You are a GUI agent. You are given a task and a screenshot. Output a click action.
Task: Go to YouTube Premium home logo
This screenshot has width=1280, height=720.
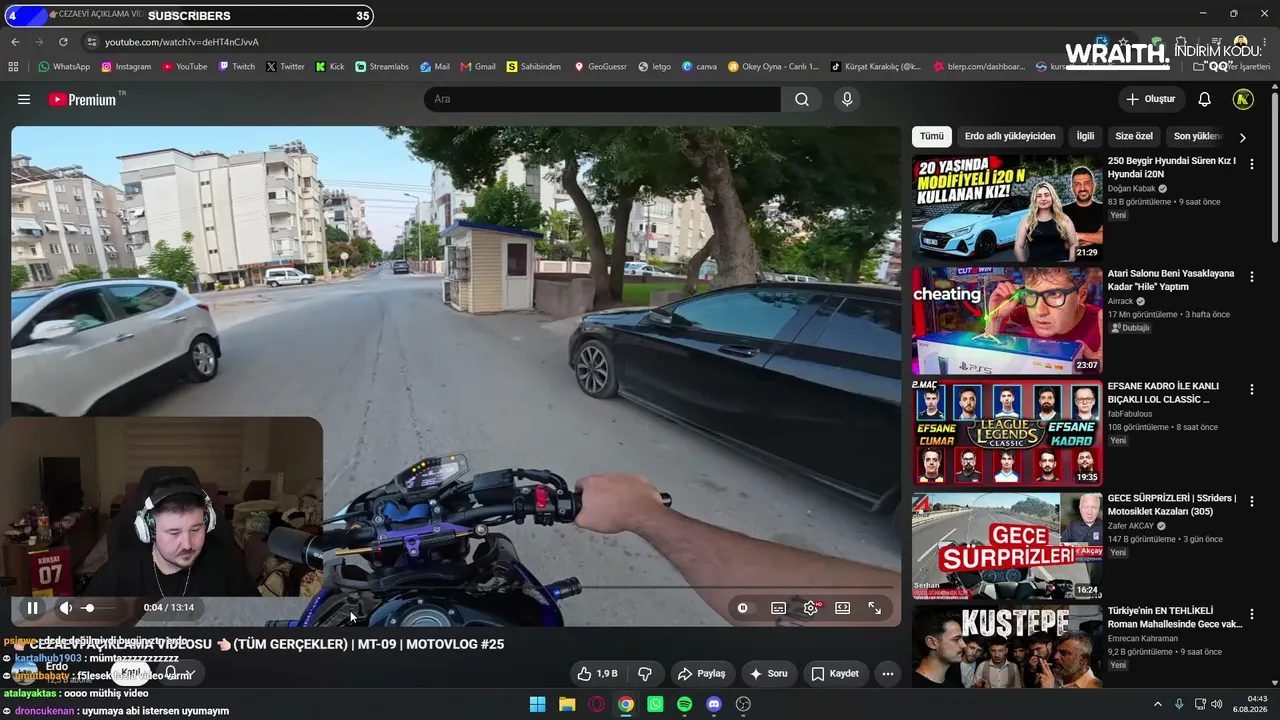[x=82, y=100]
